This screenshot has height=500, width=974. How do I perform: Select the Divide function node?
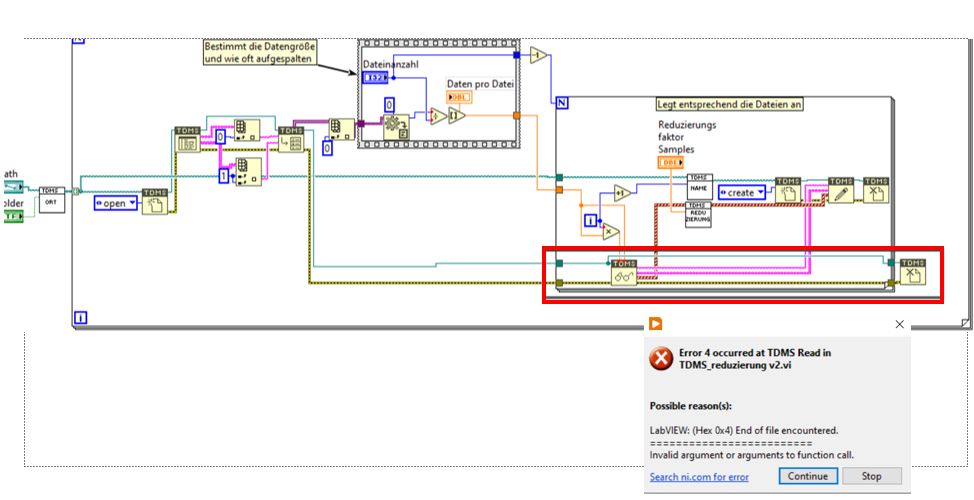[x=438, y=116]
